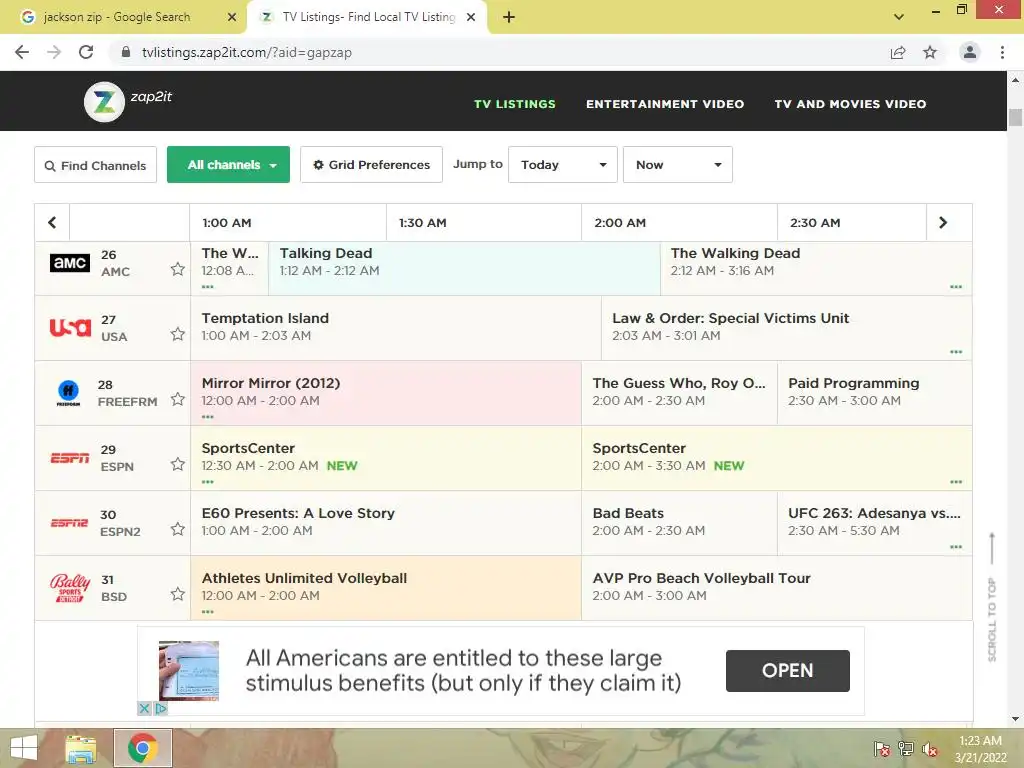Open the Find Channels search
1024x768 pixels.
[95, 165]
